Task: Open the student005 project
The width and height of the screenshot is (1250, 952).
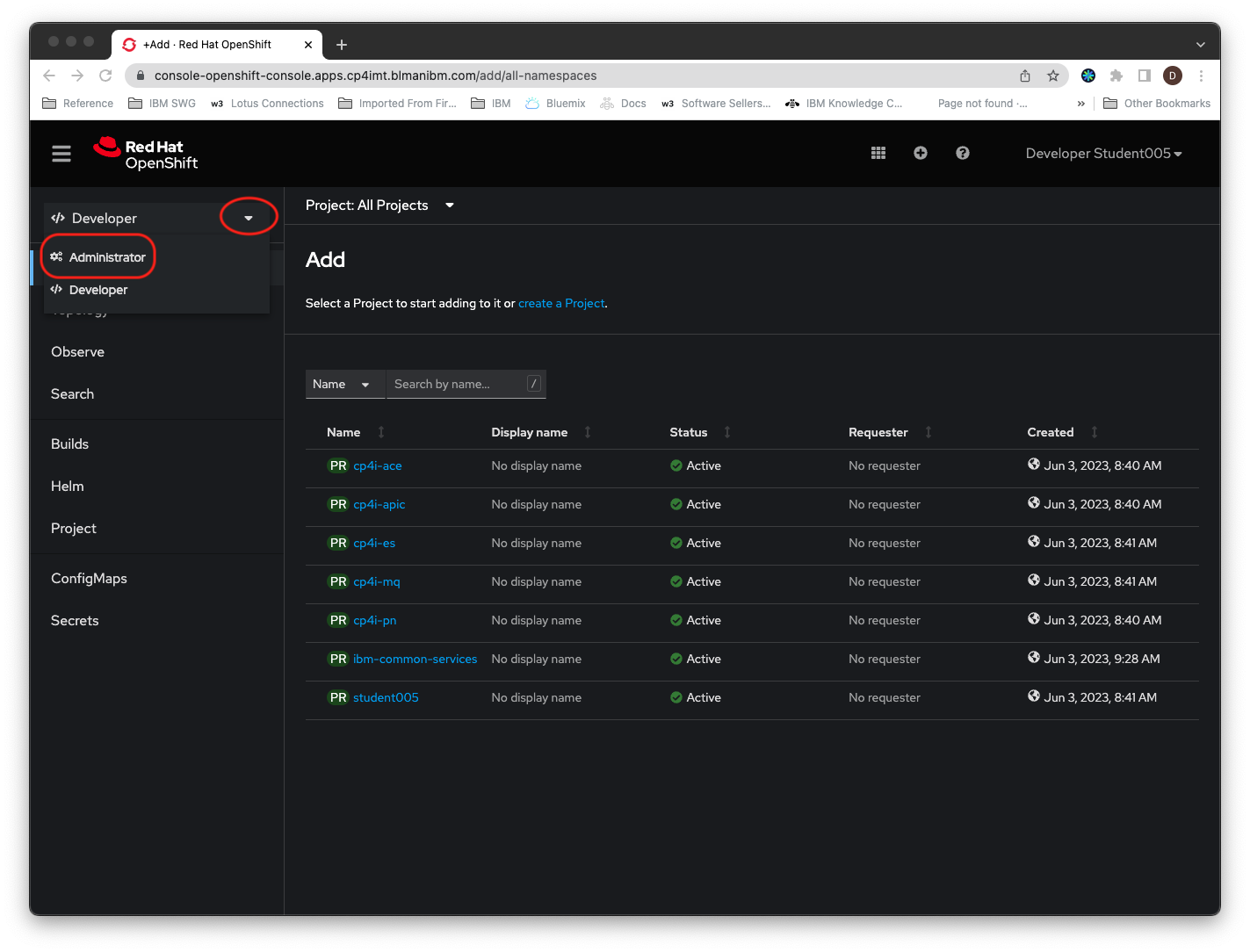Action: click(386, 698)
